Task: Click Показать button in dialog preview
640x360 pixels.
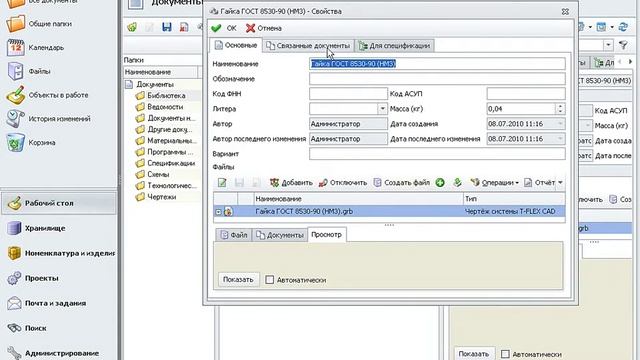Action: [x=238, y=280]
